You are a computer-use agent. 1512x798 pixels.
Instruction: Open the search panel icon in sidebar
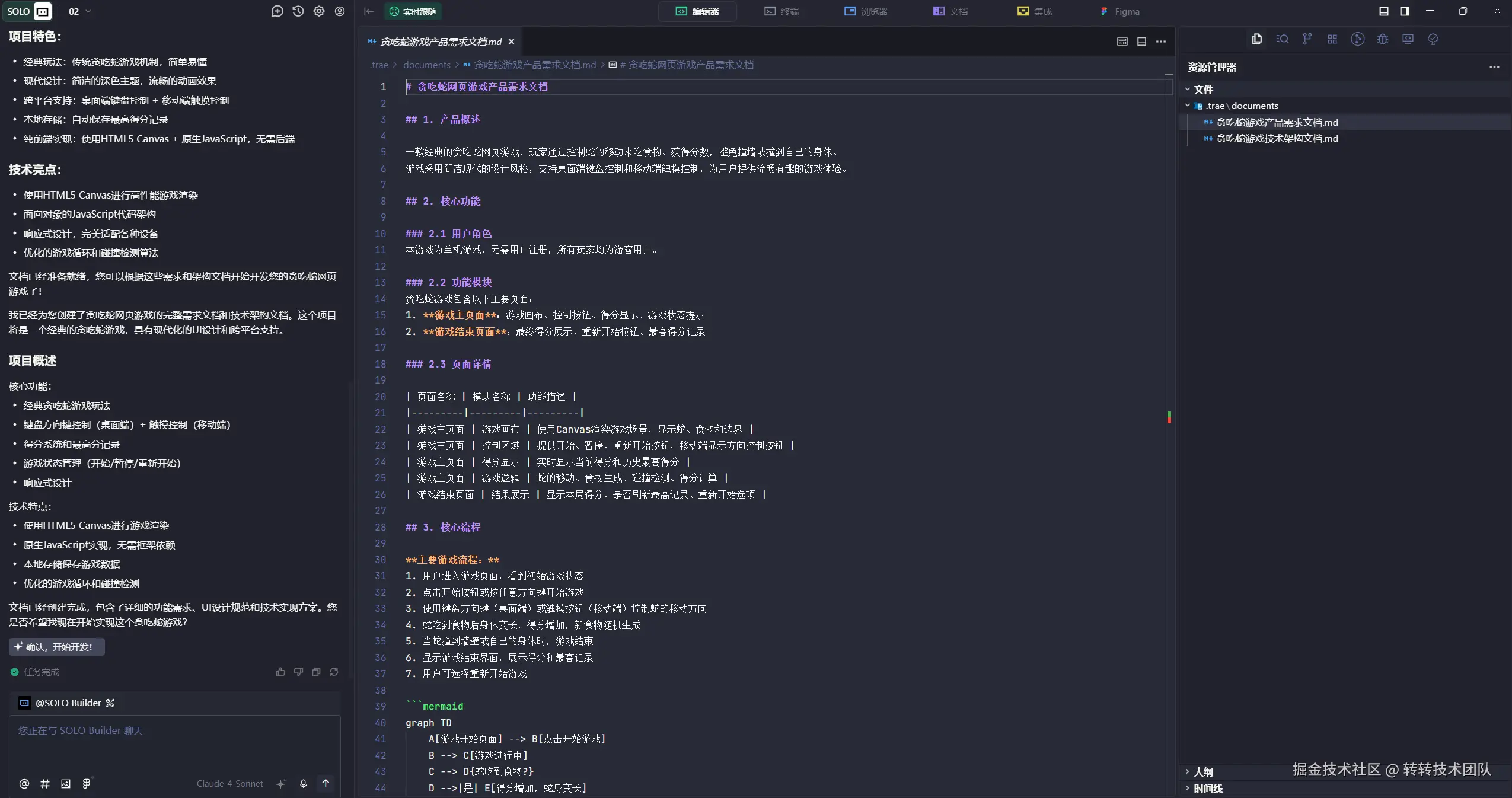click(1282, 39)
